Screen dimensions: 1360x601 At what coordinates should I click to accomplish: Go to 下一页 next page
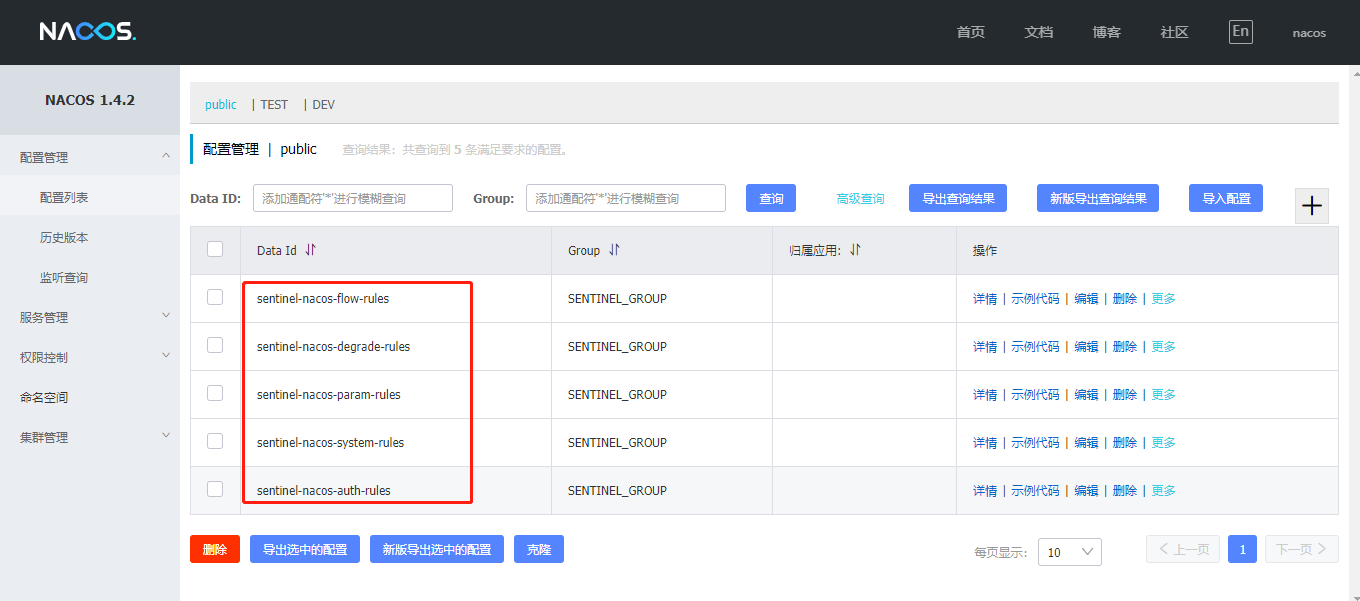1302,549
